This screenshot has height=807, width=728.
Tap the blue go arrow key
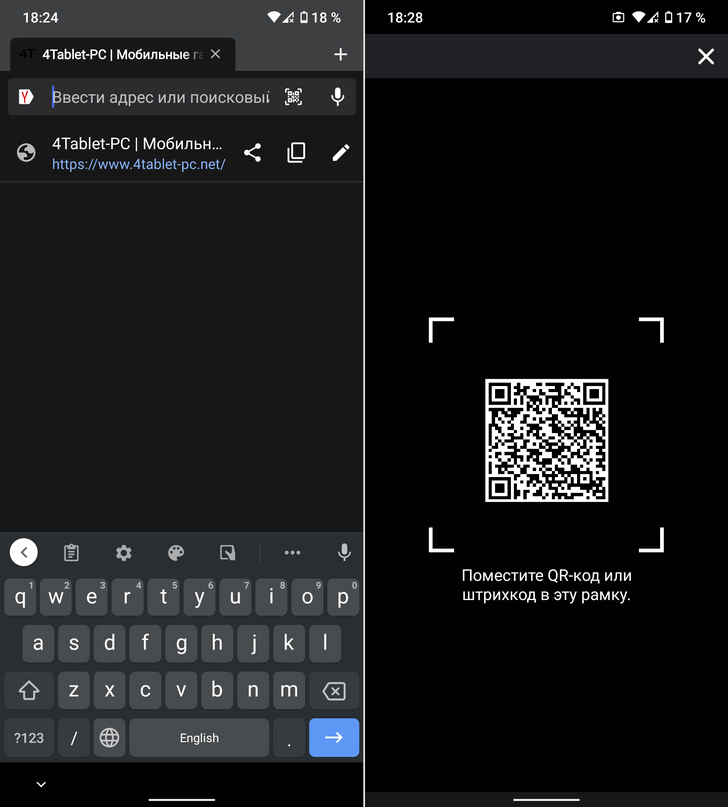coord(334,738)
